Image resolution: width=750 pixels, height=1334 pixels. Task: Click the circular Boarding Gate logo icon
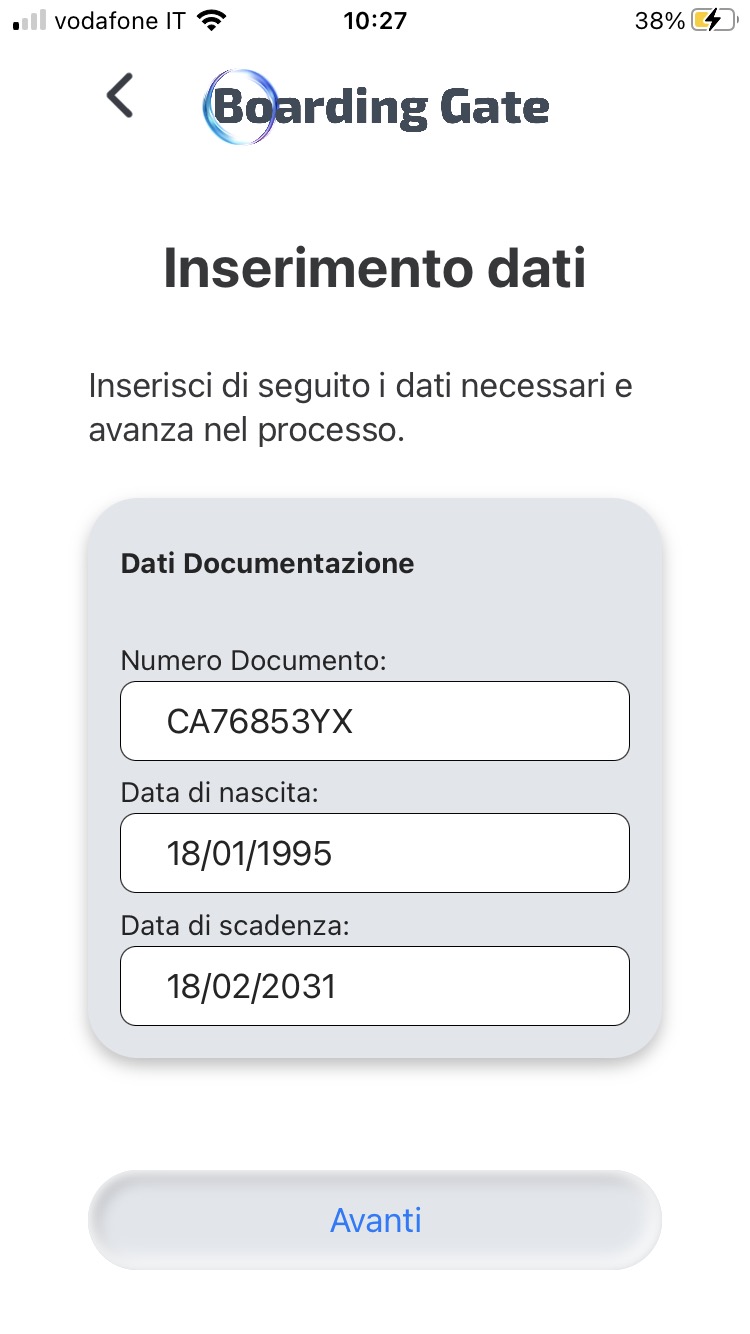239,107
